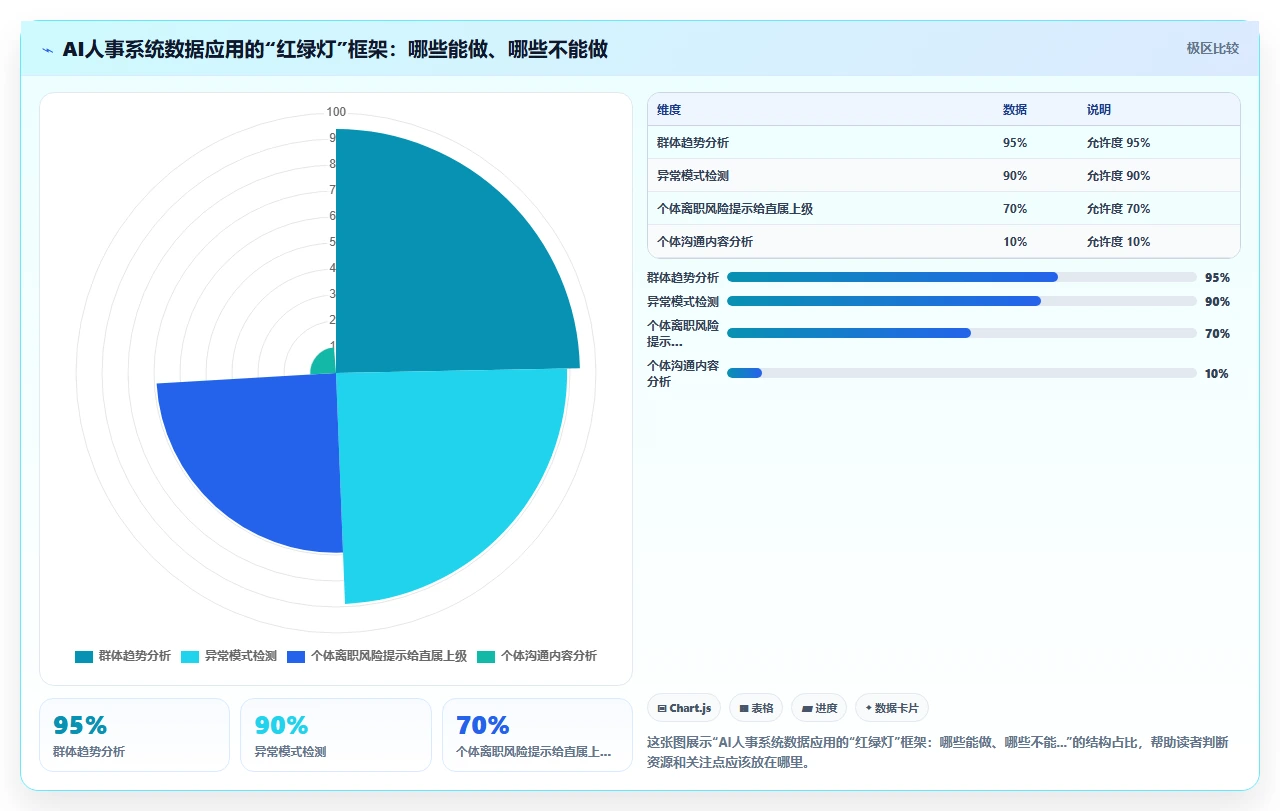Toggle the 个体沟通内容分析 legend swatch
1280x811 pixels.
click(486, 657)
